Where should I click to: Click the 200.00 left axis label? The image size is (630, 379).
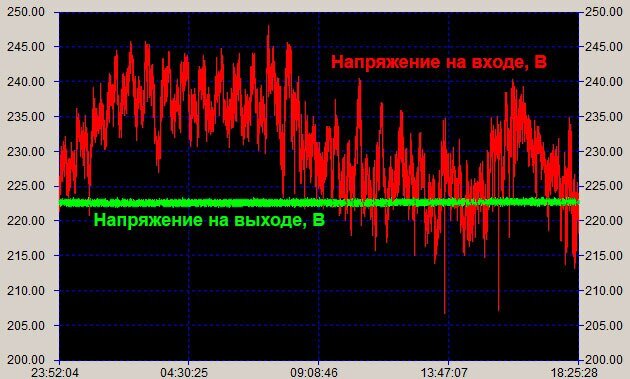pyautogui.click(x=26, y=360)
